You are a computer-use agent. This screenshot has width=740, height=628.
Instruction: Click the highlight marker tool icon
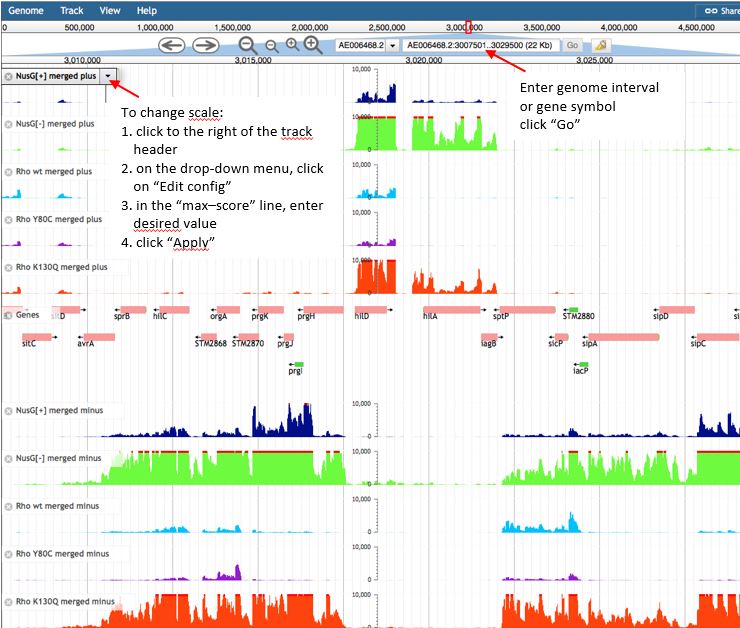point(600,45)
